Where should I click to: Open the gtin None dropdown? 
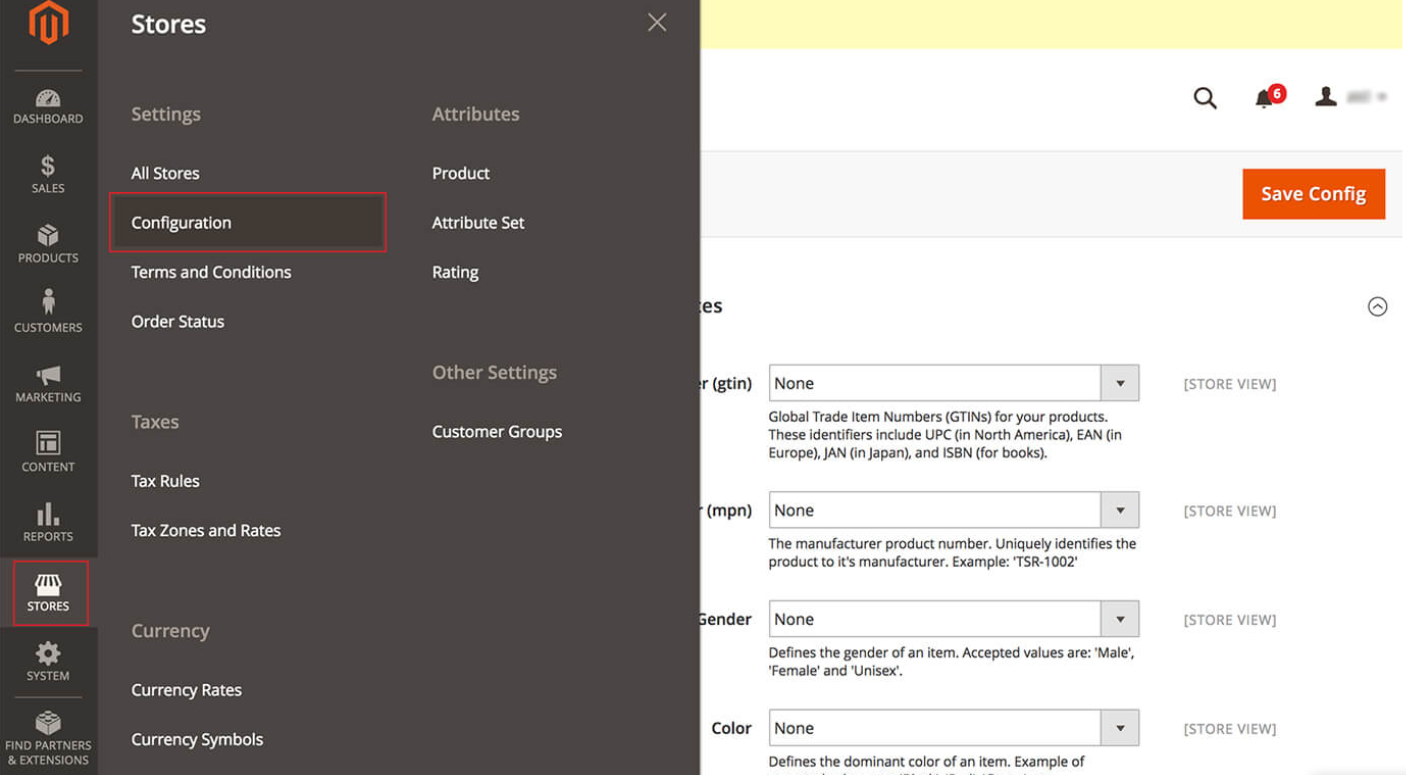(x=954, y=383)
